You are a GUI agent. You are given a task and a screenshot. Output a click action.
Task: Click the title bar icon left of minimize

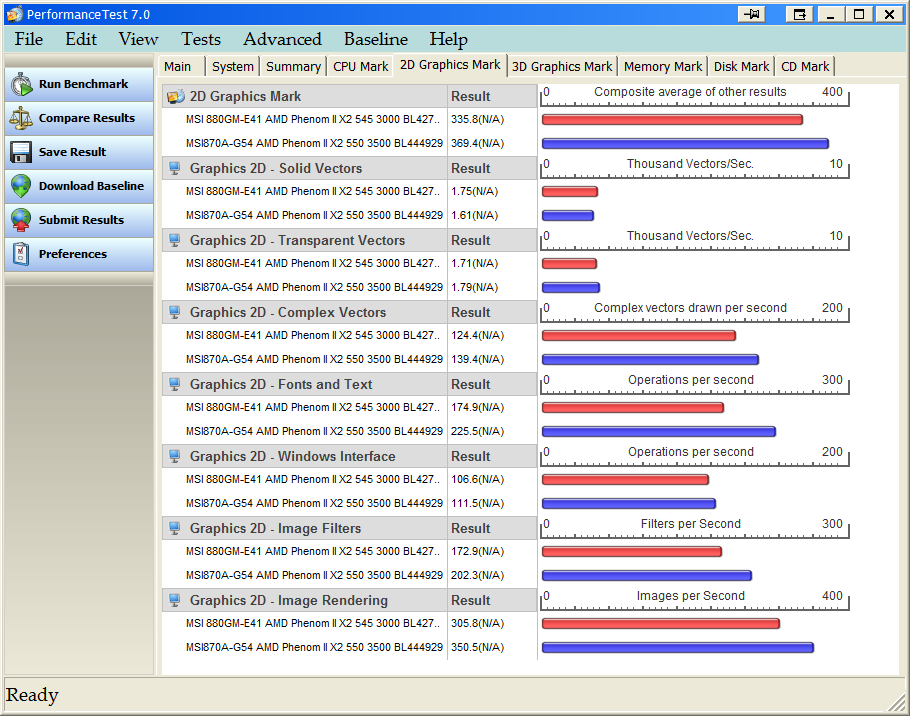[x=800, y=14]
